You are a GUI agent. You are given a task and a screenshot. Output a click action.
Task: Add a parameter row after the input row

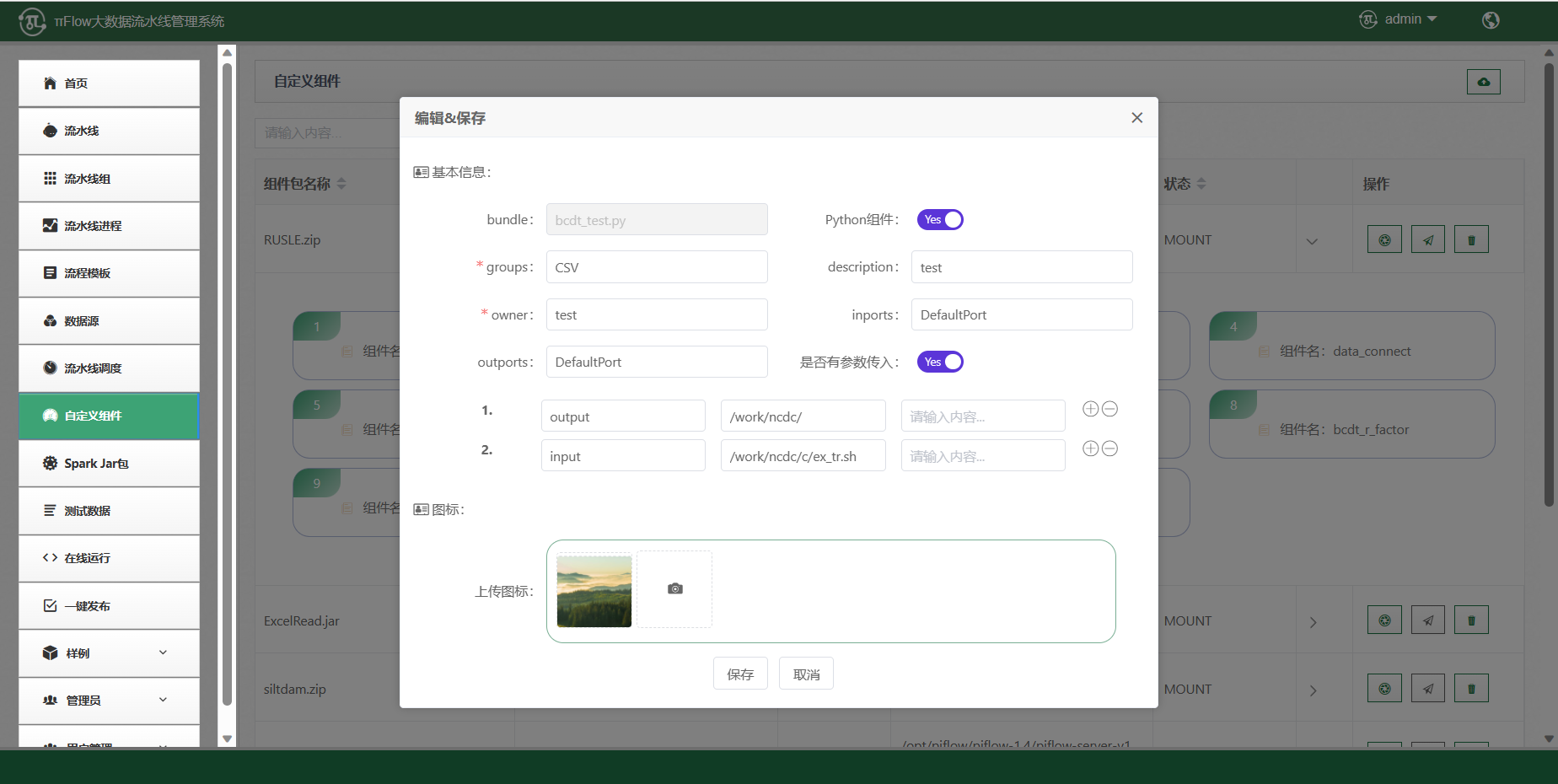1090,448
